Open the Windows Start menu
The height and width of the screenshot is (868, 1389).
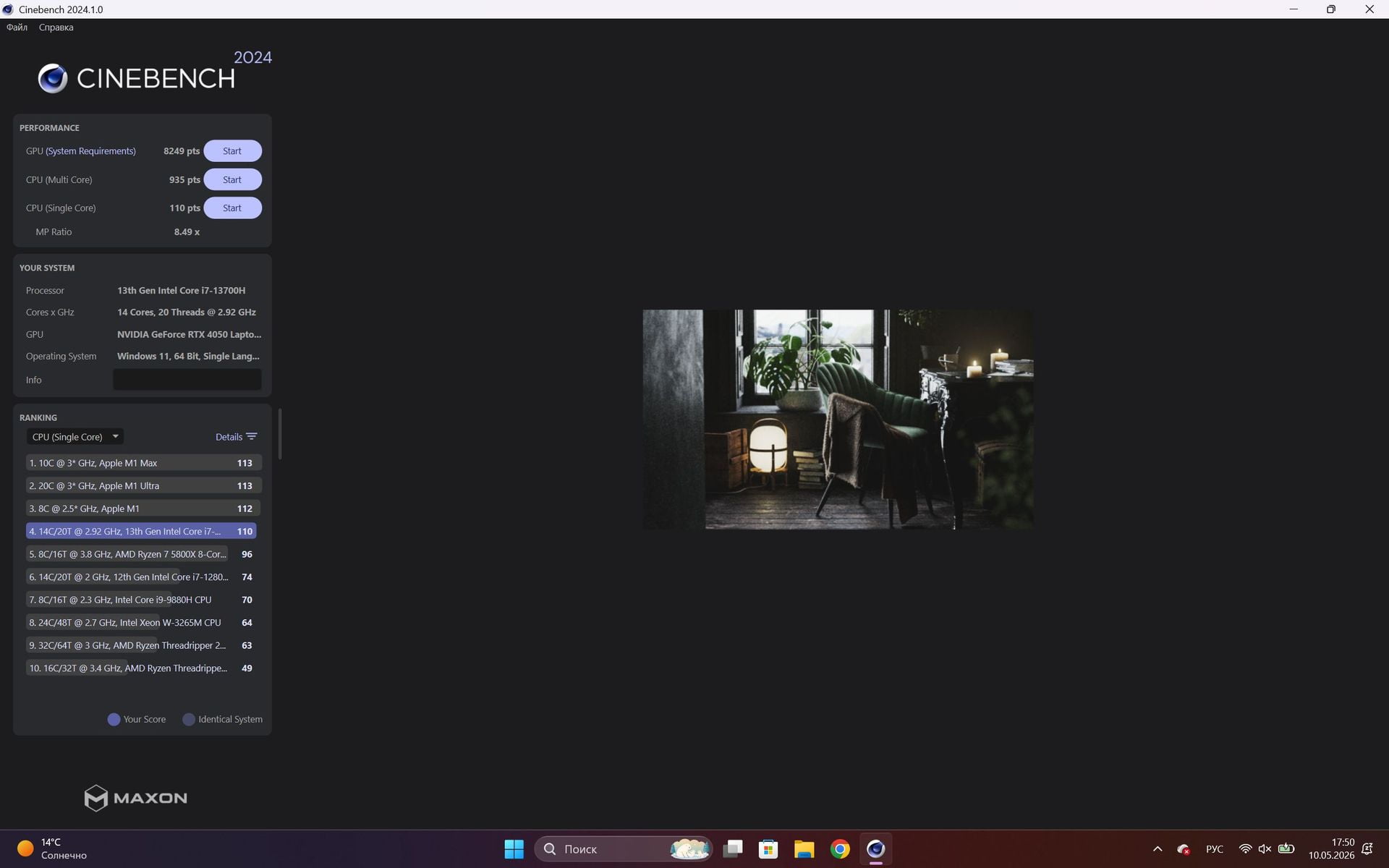click(514, 849)
